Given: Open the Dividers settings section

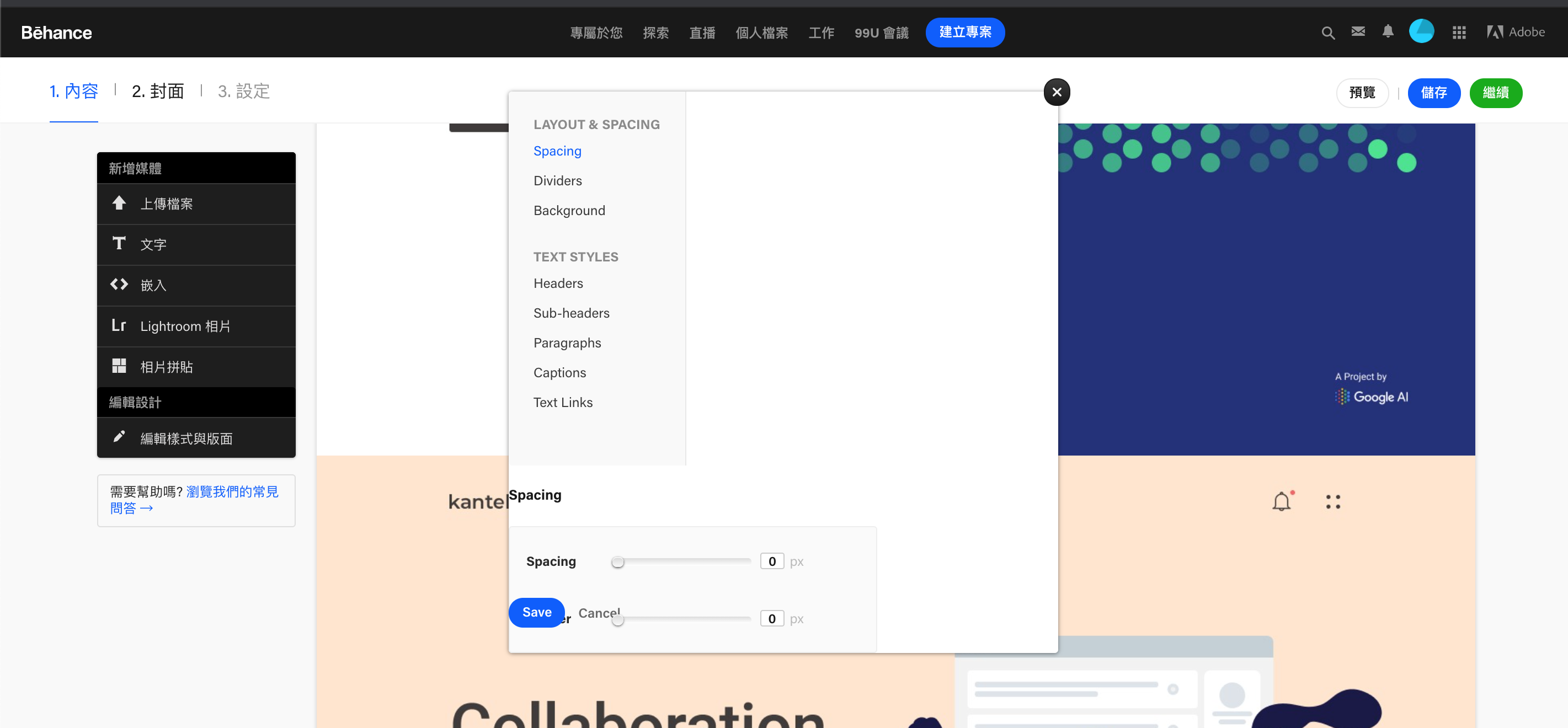Looking at the screenshot, I should [x=558, y=181].
